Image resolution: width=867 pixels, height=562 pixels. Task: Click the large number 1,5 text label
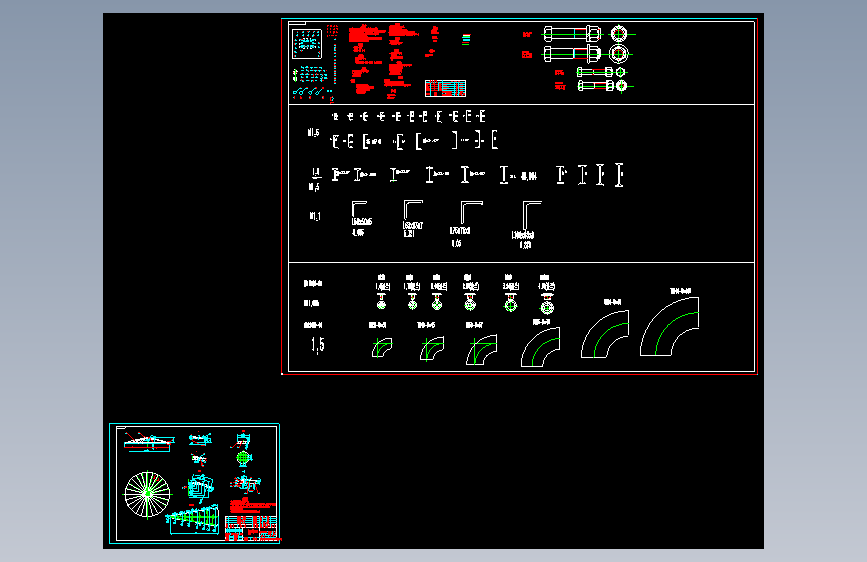coord(318,345)
